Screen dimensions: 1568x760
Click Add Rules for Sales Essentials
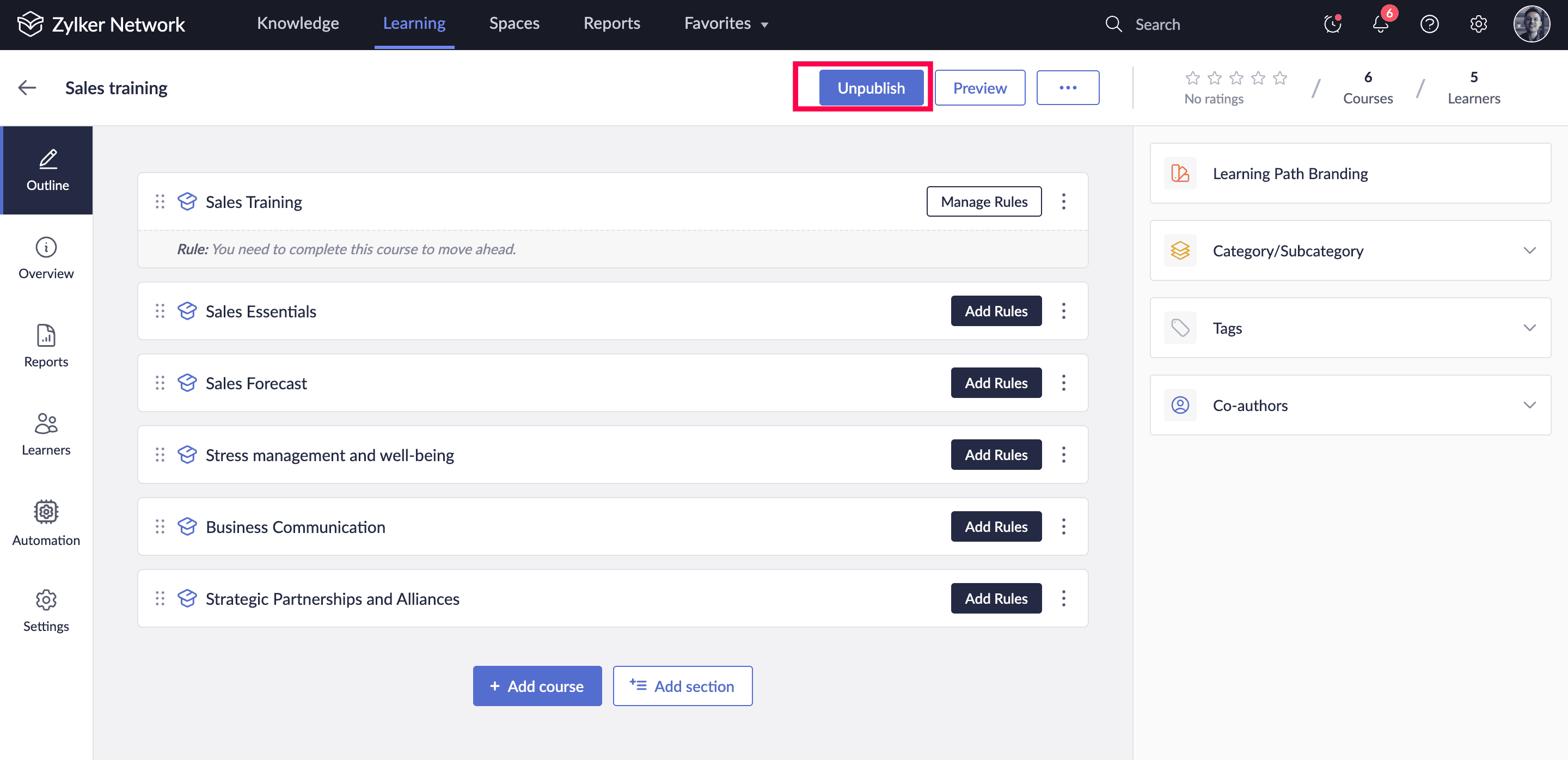(x=995, y=311)
